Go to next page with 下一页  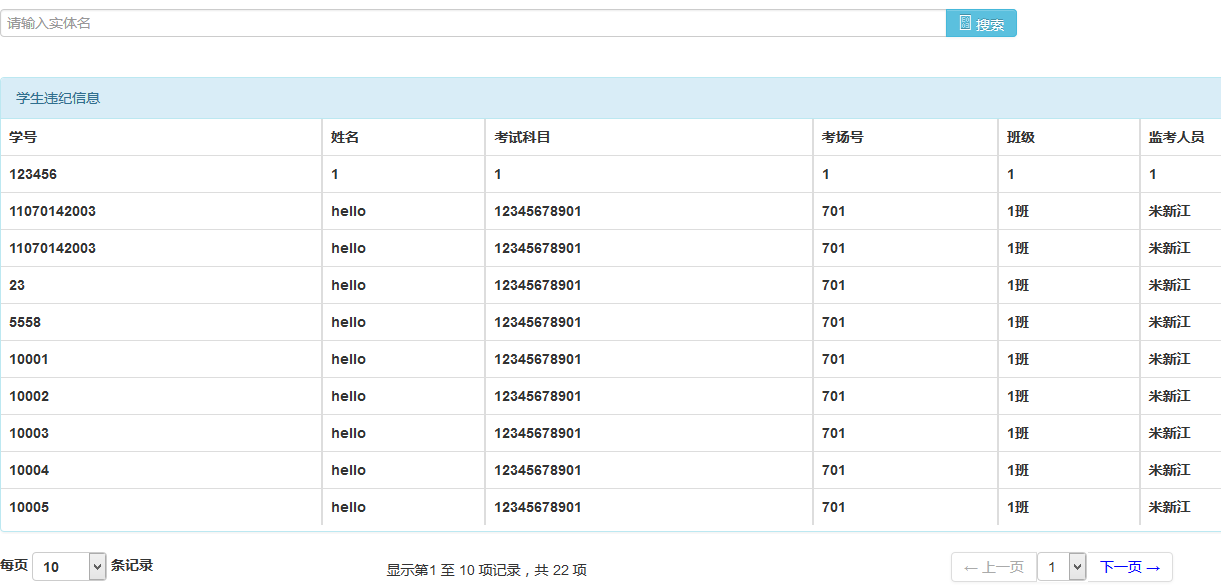[x=1129, y=567]
